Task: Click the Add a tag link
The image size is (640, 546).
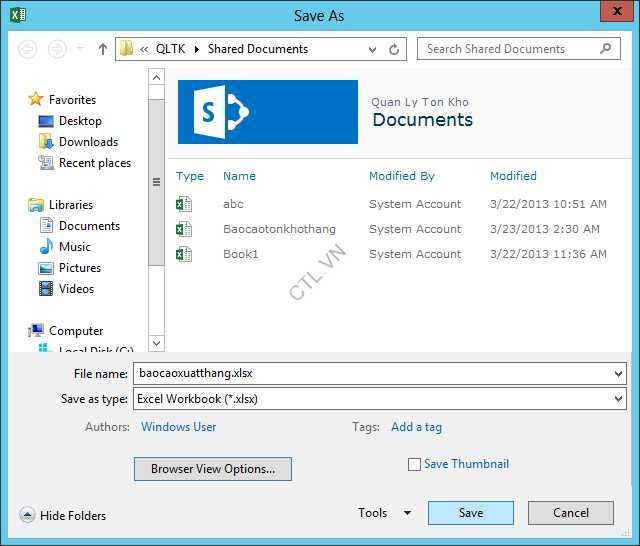Action: [416, 427]
